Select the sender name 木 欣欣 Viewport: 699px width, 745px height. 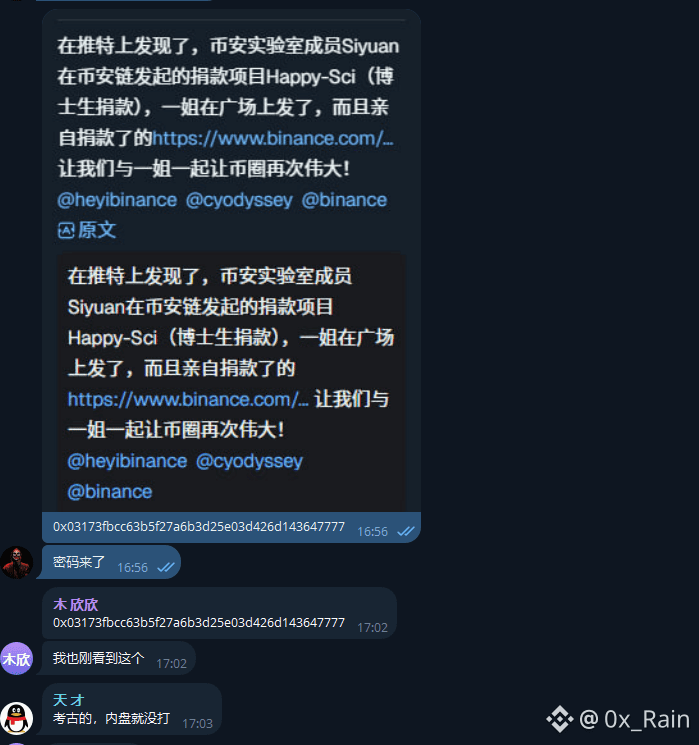pyautogui.click(x=76, y=605)
